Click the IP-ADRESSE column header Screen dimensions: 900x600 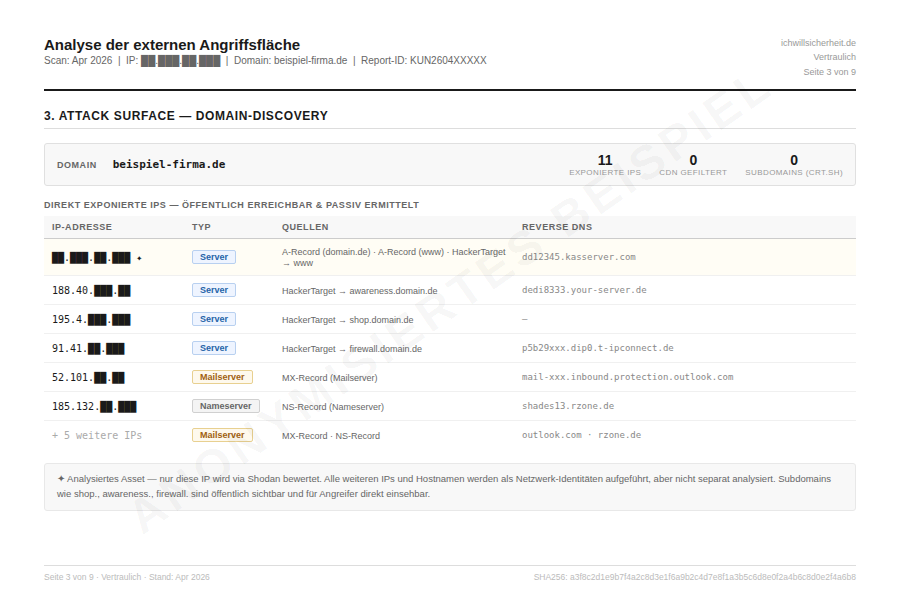click(82, 227)
